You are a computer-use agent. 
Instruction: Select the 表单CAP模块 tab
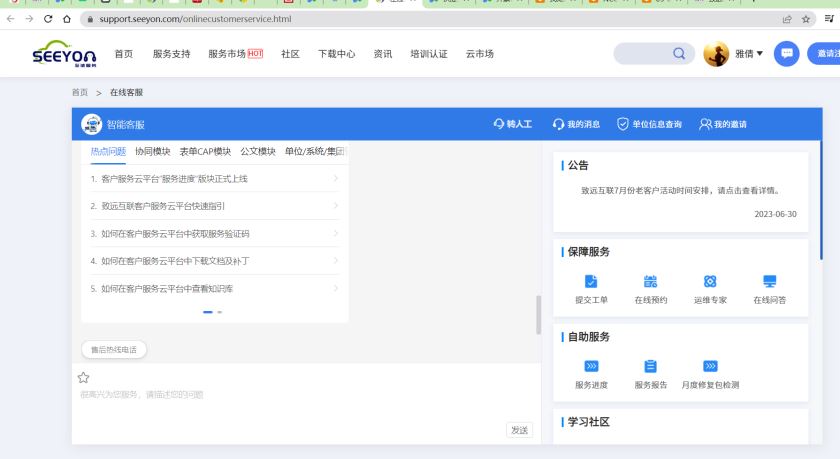tap(205, 152)
